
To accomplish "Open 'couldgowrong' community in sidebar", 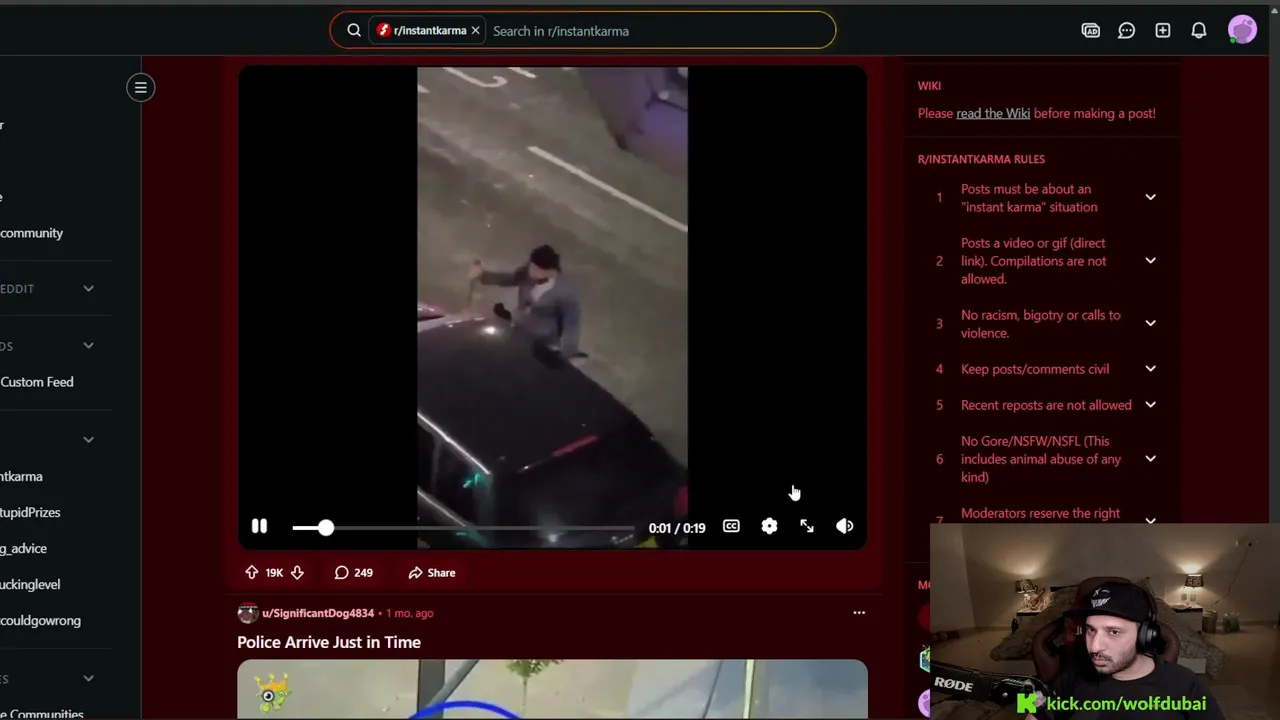I will (x=40, y=620).
